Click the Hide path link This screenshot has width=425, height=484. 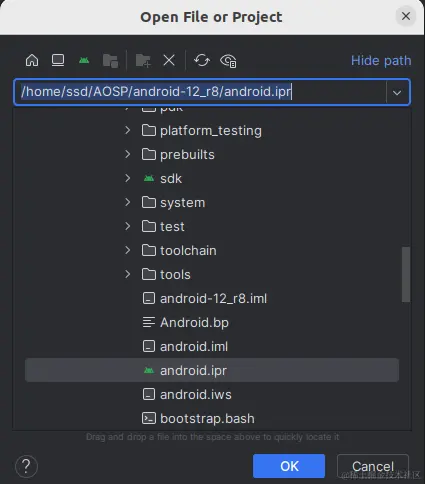pyautogui.click(x=381, y=61)
